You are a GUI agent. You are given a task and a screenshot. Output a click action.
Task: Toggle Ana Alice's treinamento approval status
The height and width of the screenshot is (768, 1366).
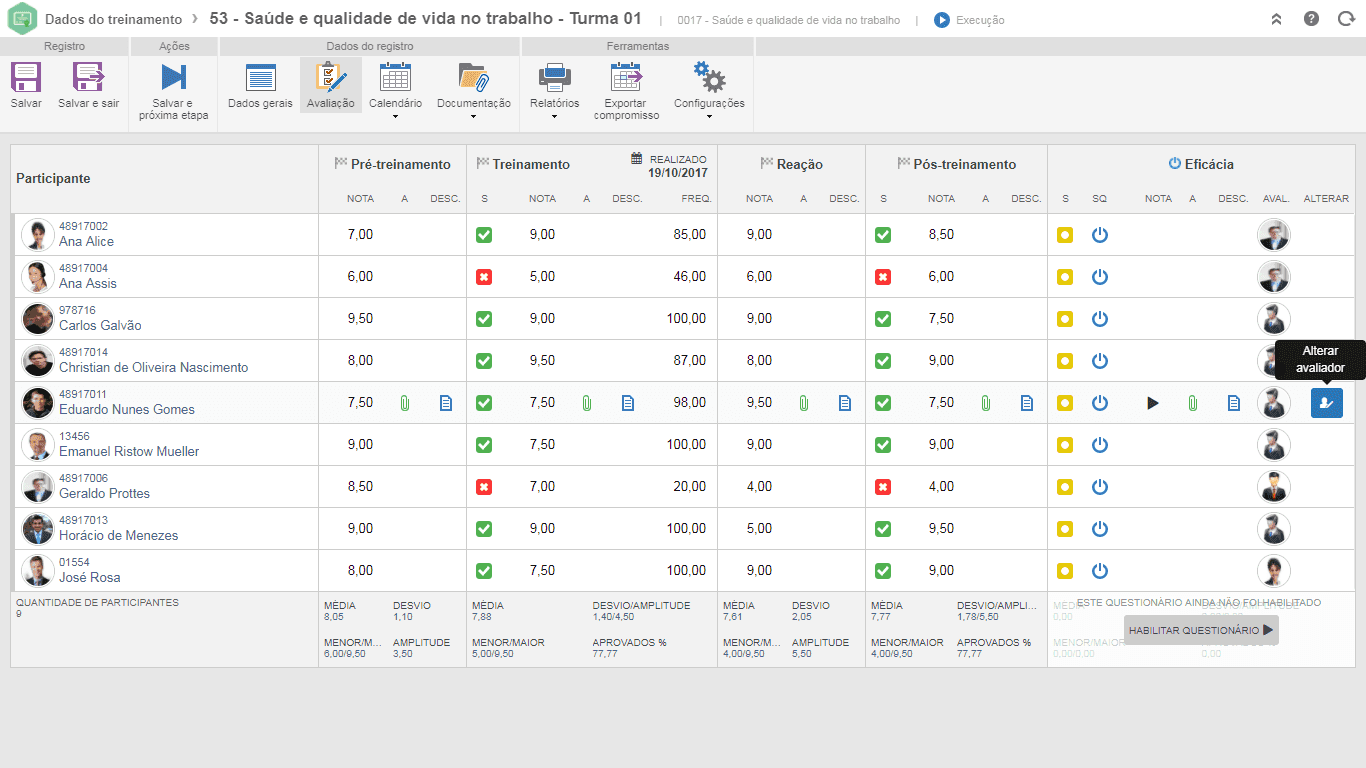[484, 235]
